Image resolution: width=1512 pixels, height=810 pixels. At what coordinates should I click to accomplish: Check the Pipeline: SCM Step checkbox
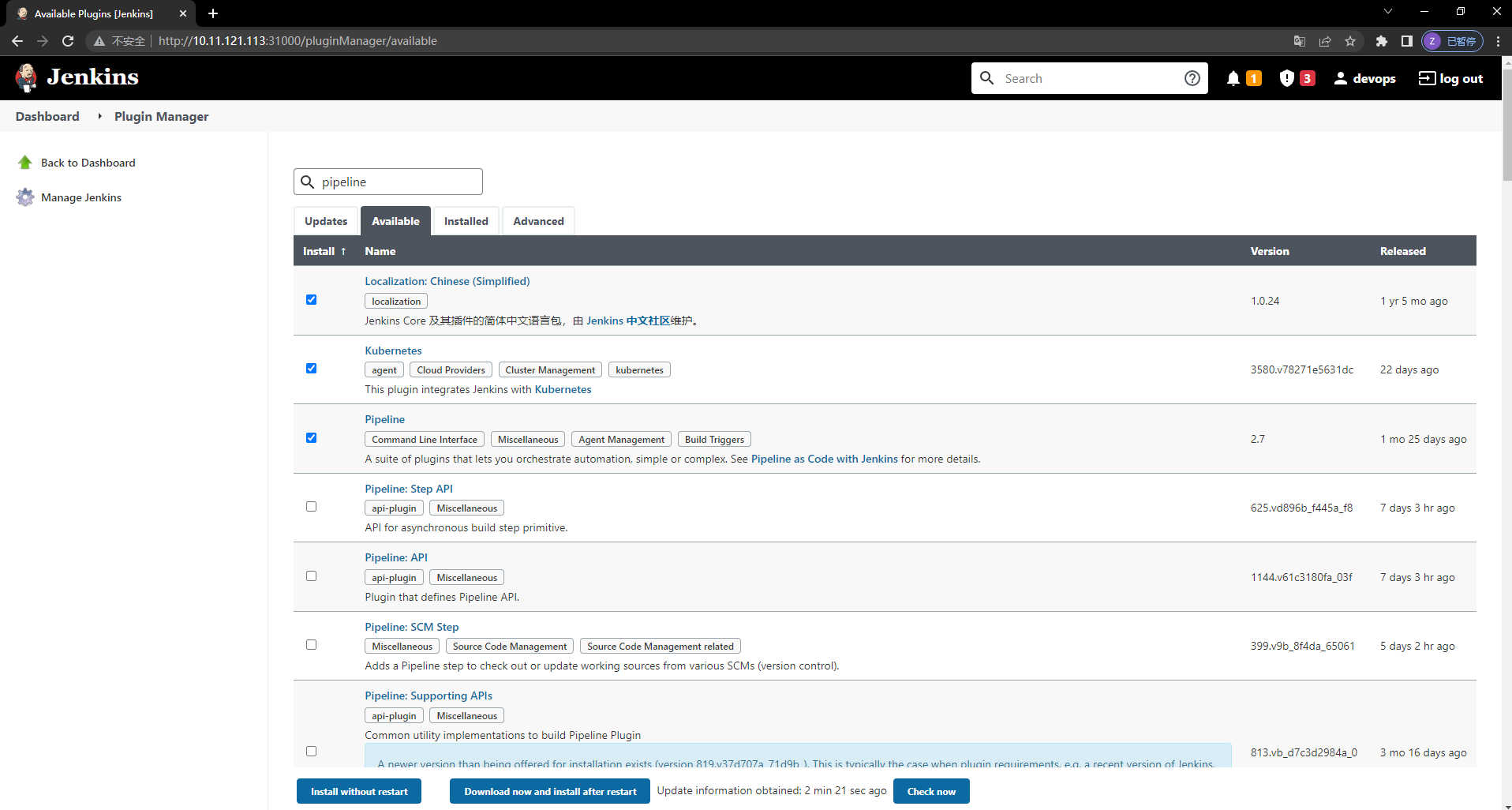[311, 645]
